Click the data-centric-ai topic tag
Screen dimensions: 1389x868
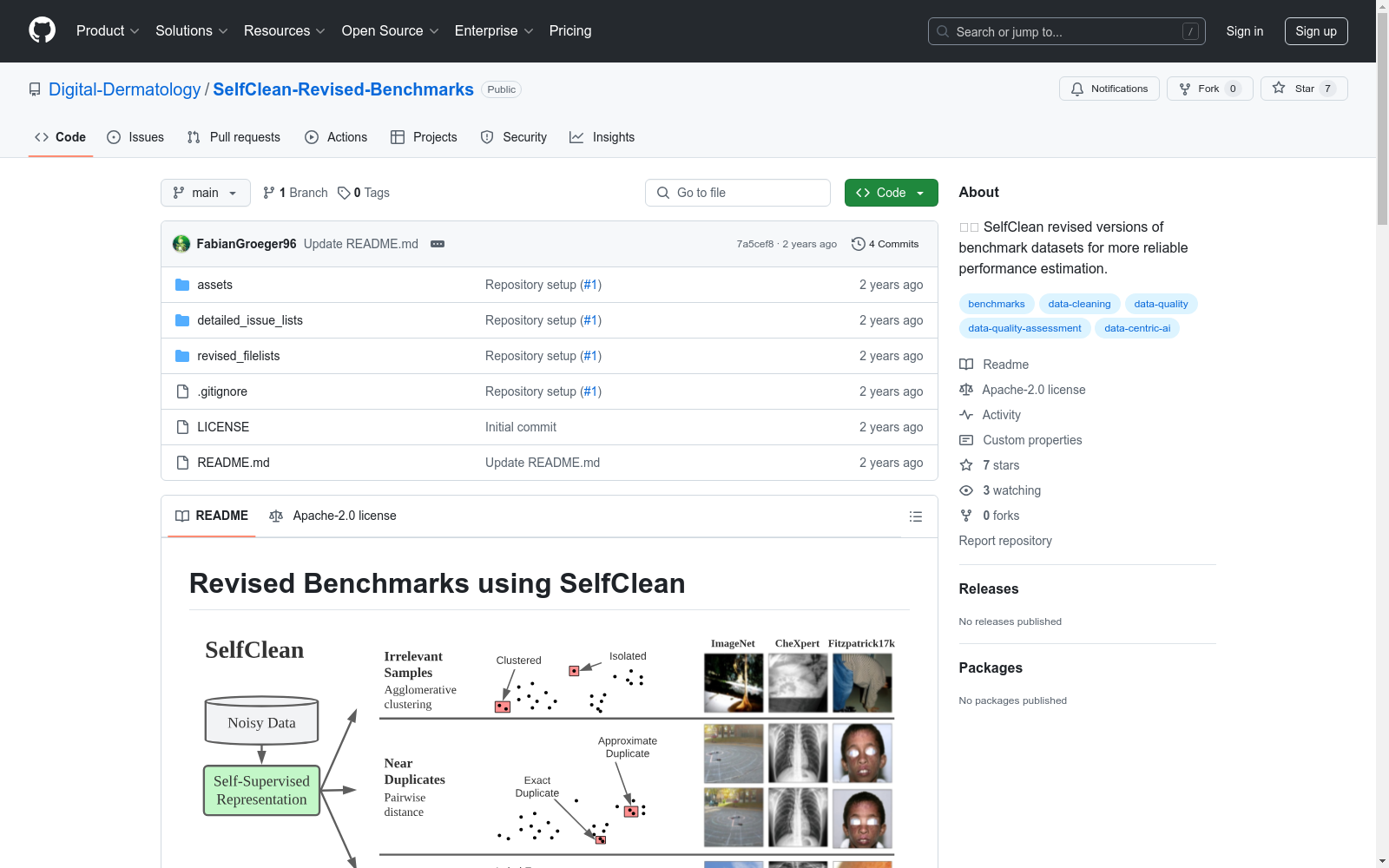[x=1137, y=328]
